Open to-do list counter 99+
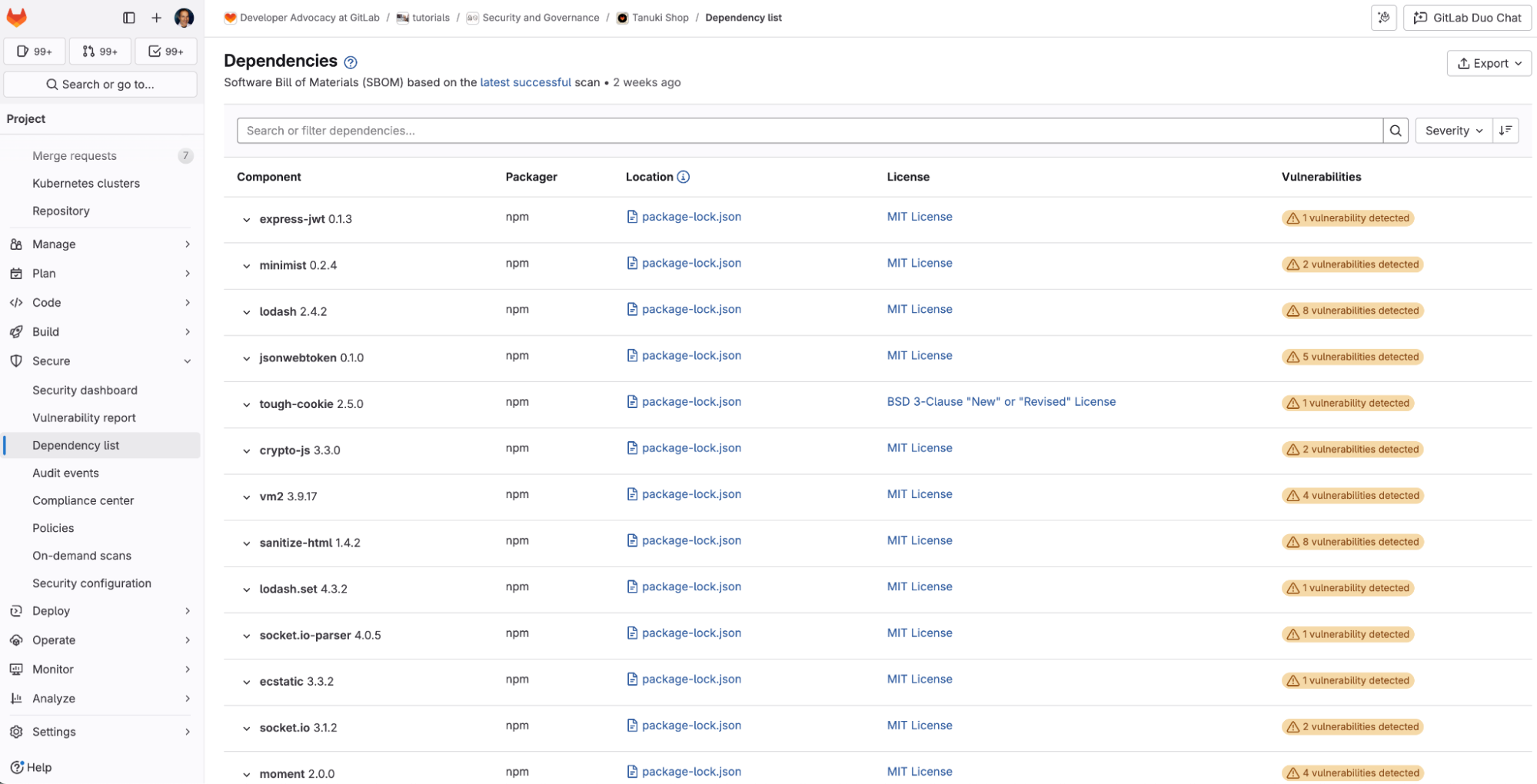This screenshot has height=784, width=1537. click(x=166, y=51)
